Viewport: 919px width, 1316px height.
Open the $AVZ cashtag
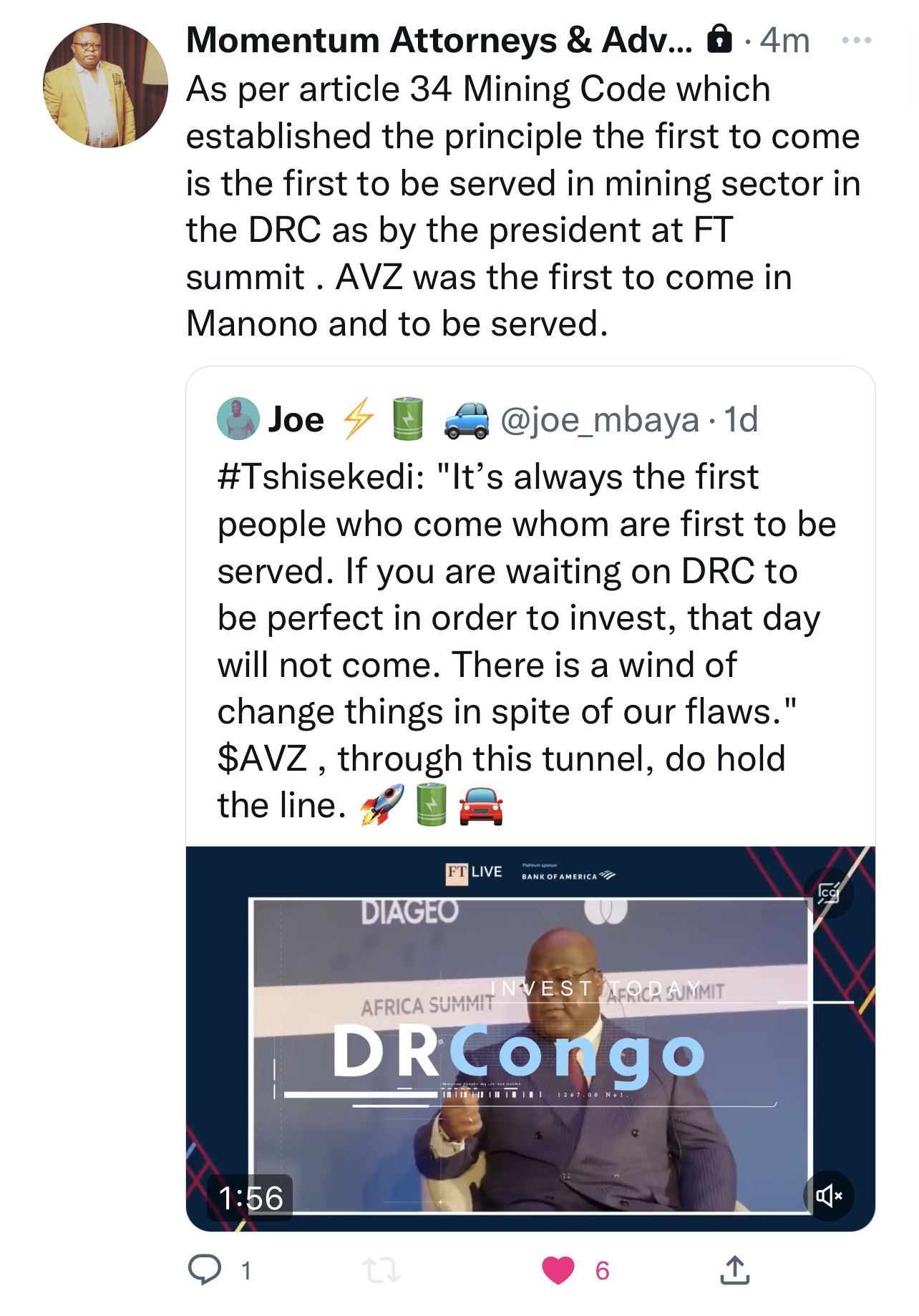tap(263, 759)
